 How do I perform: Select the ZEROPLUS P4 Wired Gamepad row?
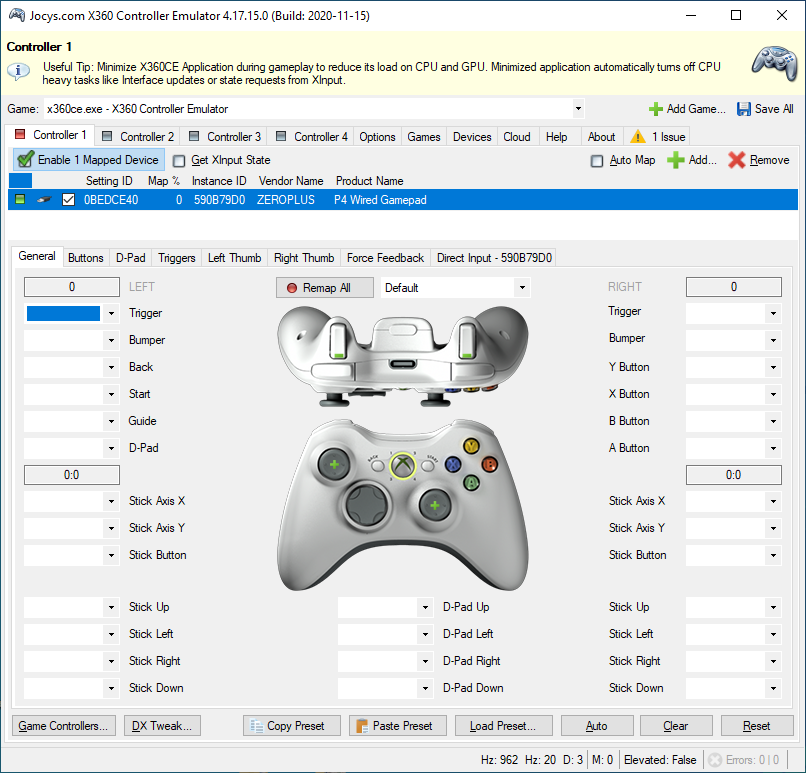click(380, 200)
